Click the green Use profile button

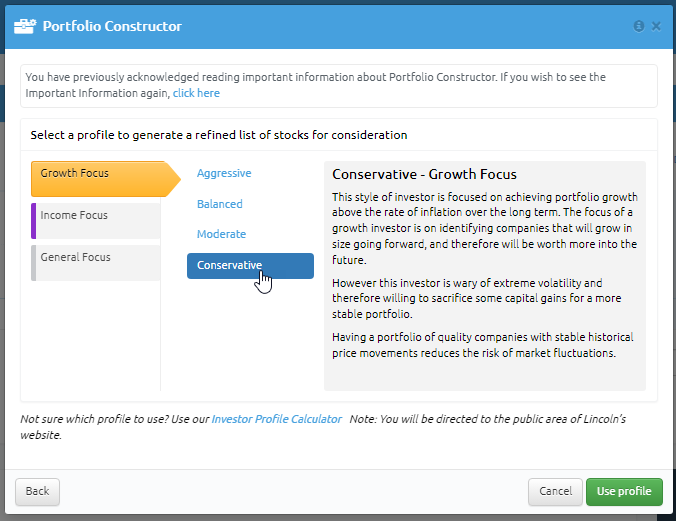pos(624,491)
